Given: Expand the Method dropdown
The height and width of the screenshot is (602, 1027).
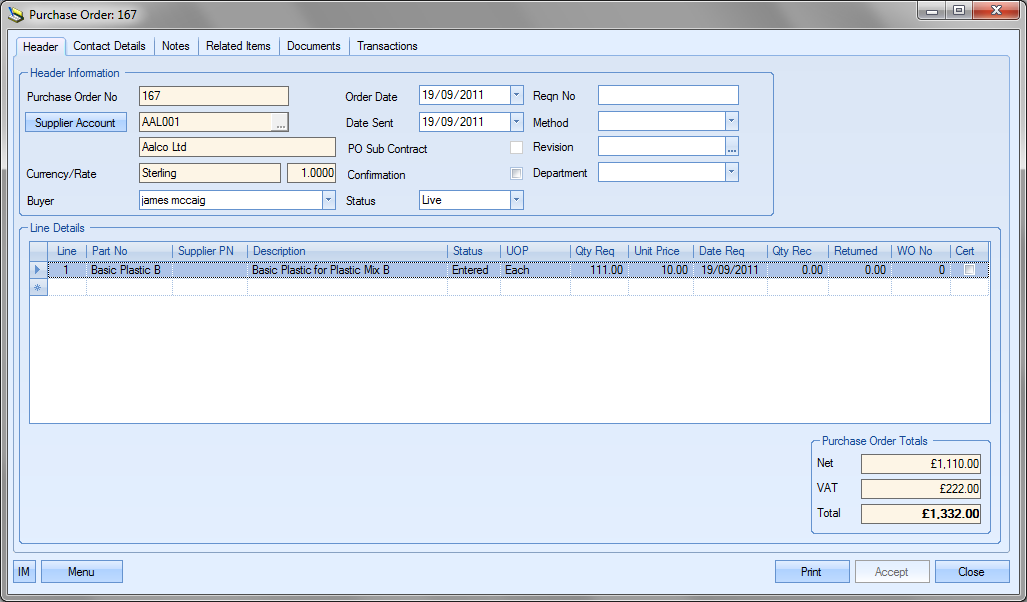Looking at the screenshot, I should coord(731,122).
